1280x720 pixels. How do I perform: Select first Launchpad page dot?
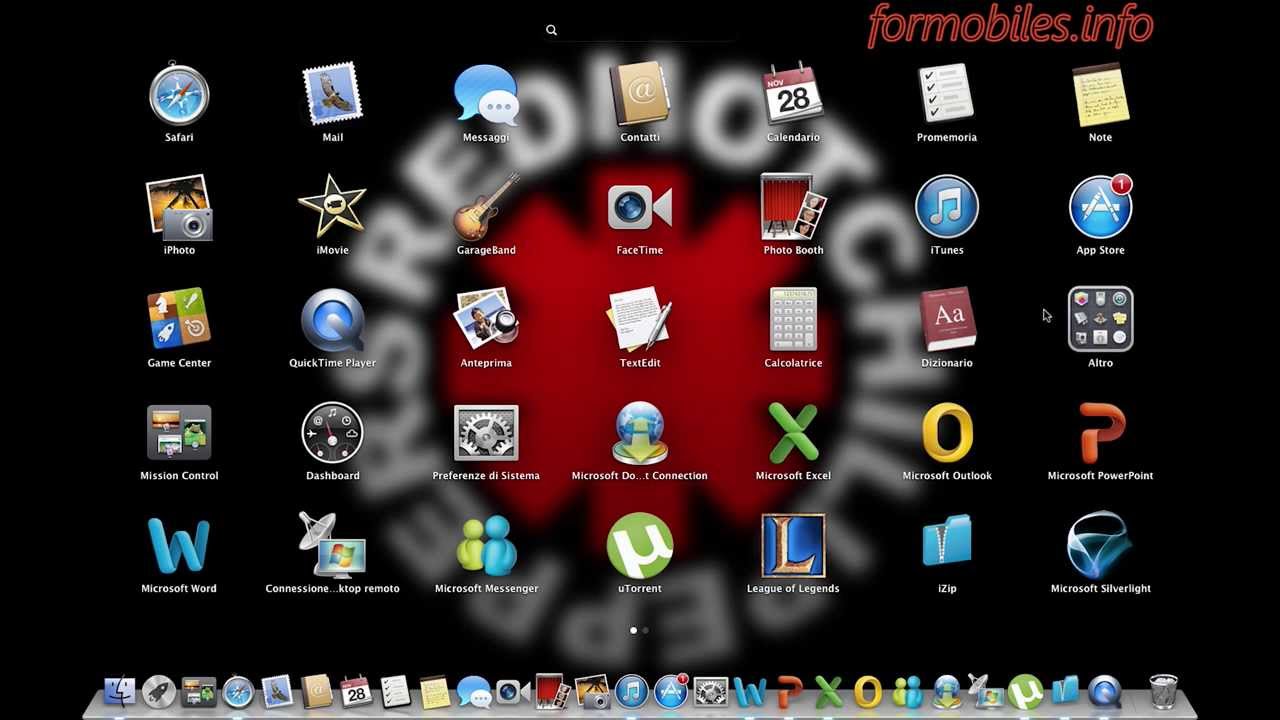point(633,630)
